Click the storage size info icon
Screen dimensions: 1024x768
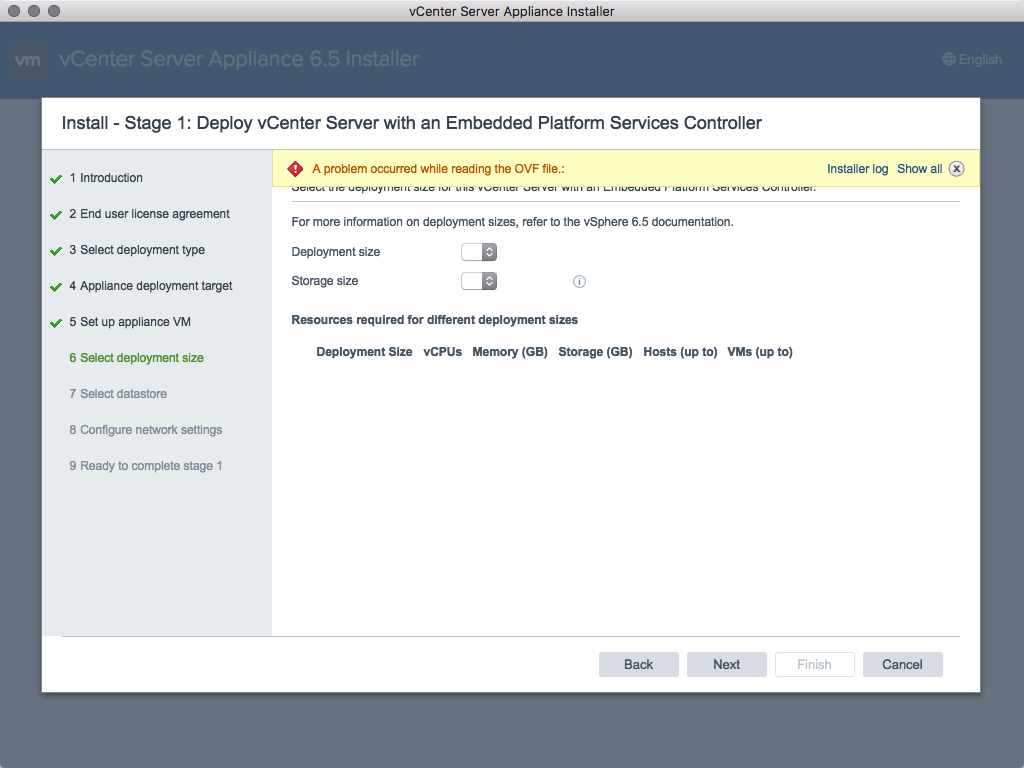pos(579,282)
